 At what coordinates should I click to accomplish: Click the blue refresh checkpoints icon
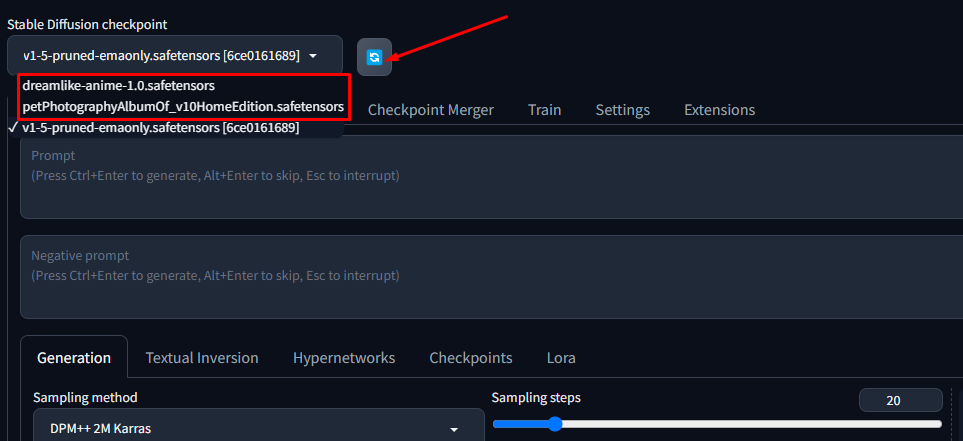pos(374,57)
